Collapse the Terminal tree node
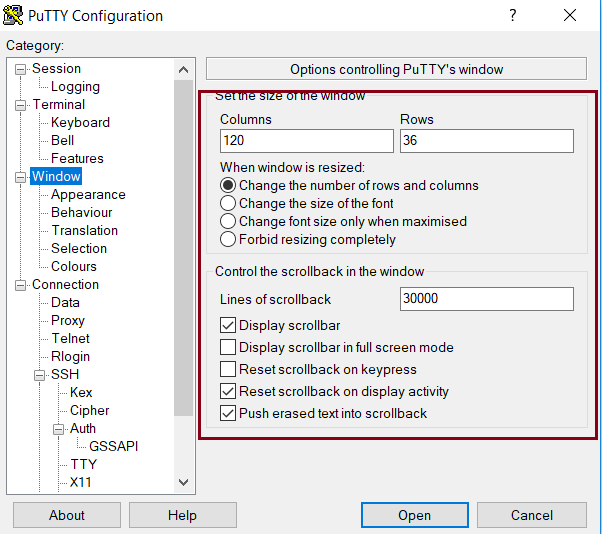The image size is (602, 534). (20, 105)
